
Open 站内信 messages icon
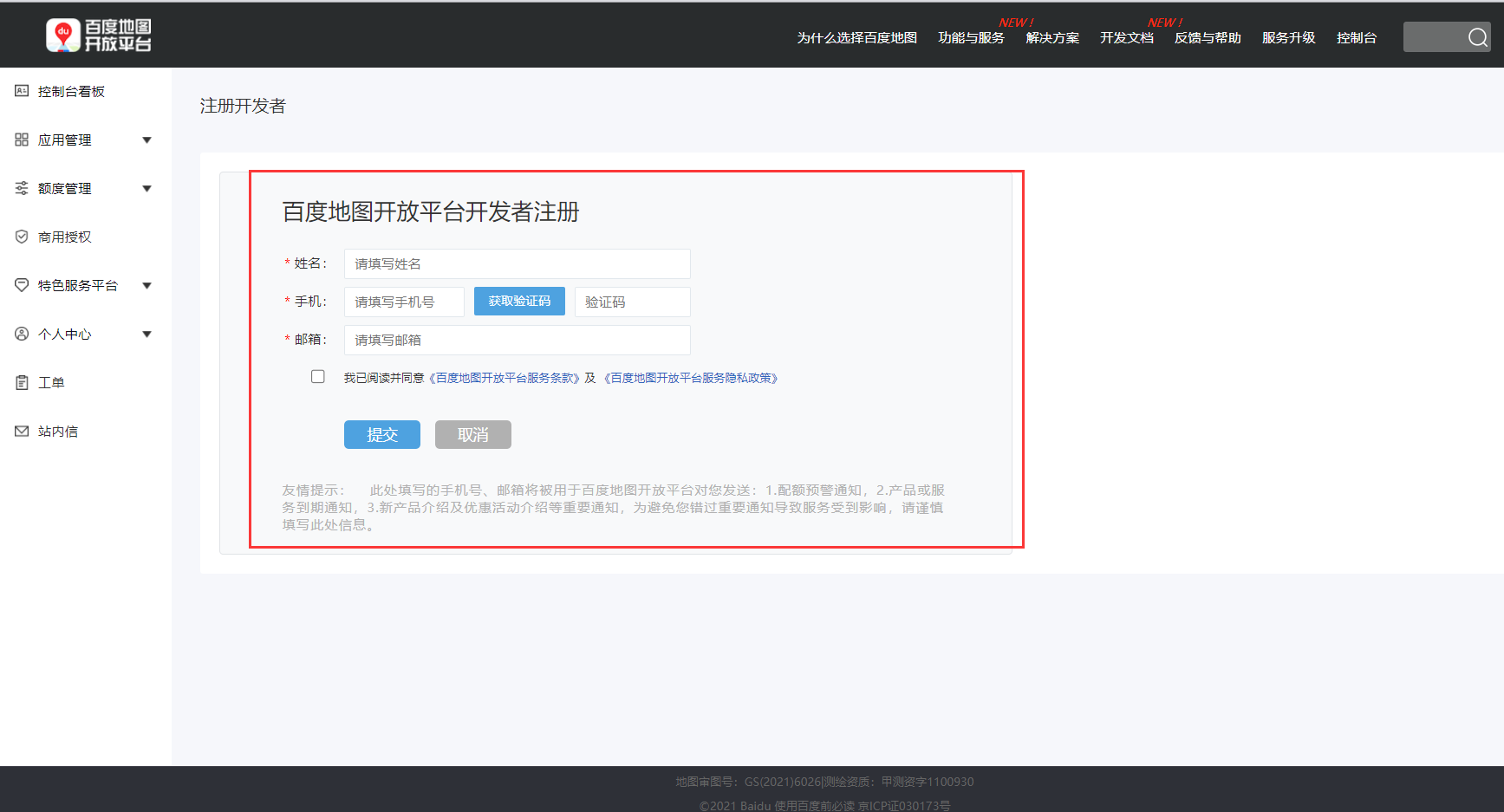click(x=22, y=430)
